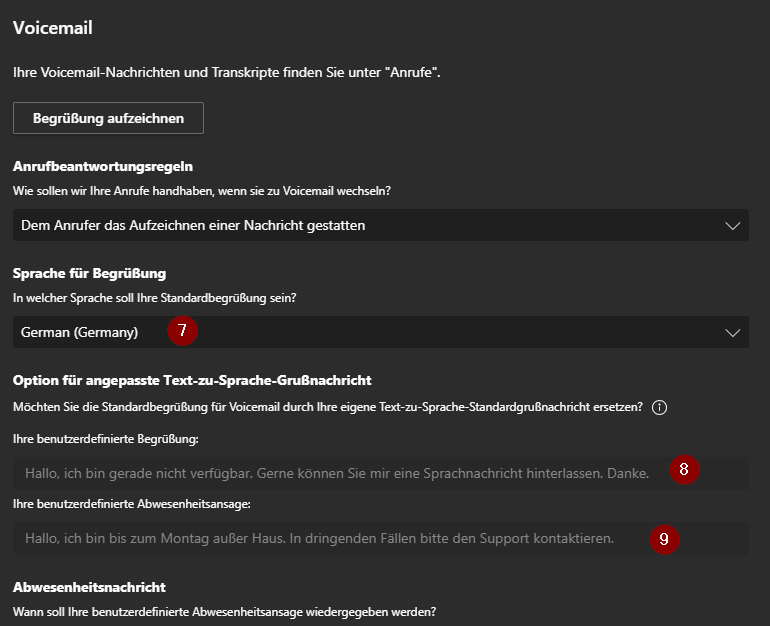Click the Voicemail-Nachrichten und Transkripte info text
770x626 pixels.
[x=227, y=73]
